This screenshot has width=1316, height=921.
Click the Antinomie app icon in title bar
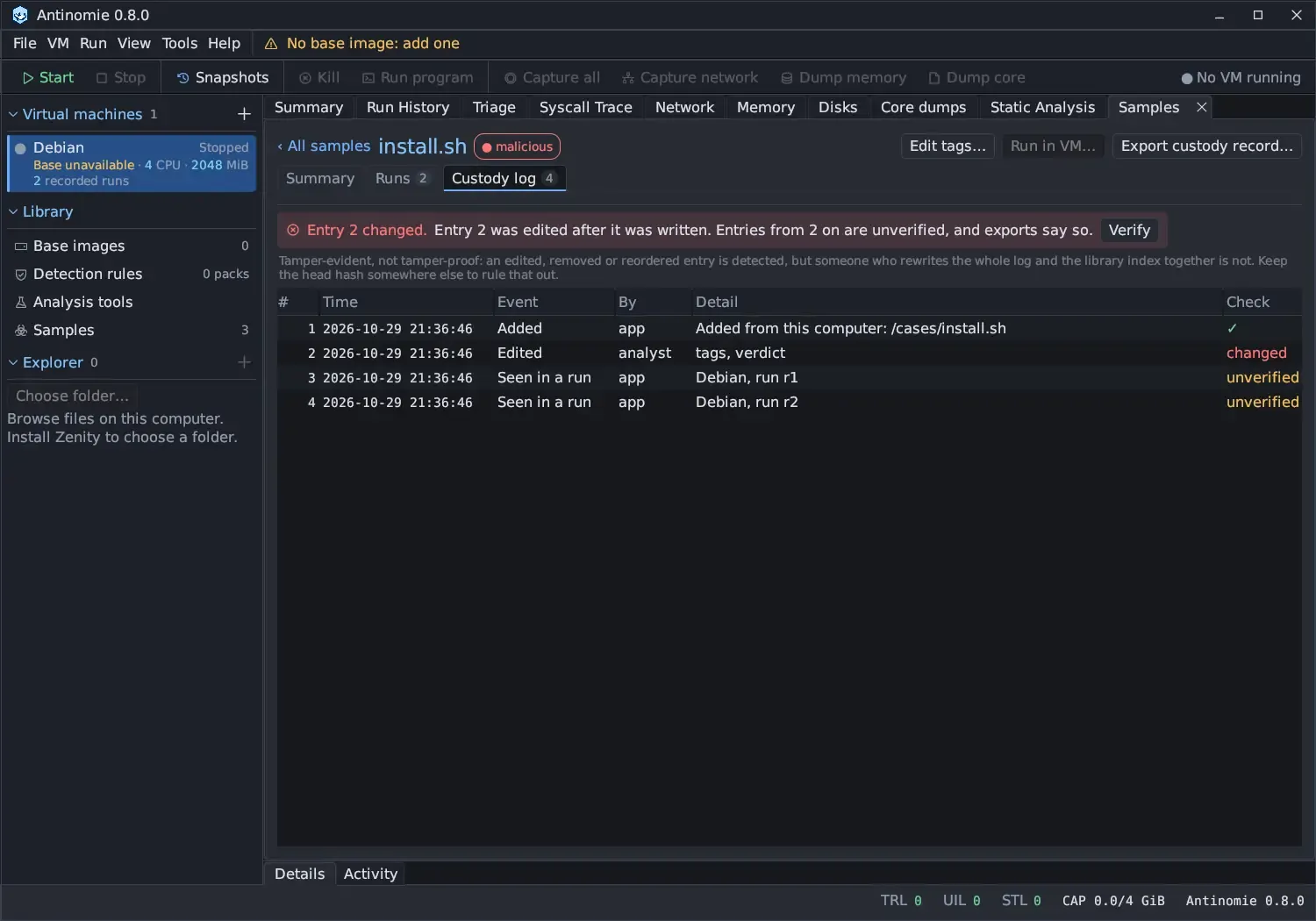(20, 15)
